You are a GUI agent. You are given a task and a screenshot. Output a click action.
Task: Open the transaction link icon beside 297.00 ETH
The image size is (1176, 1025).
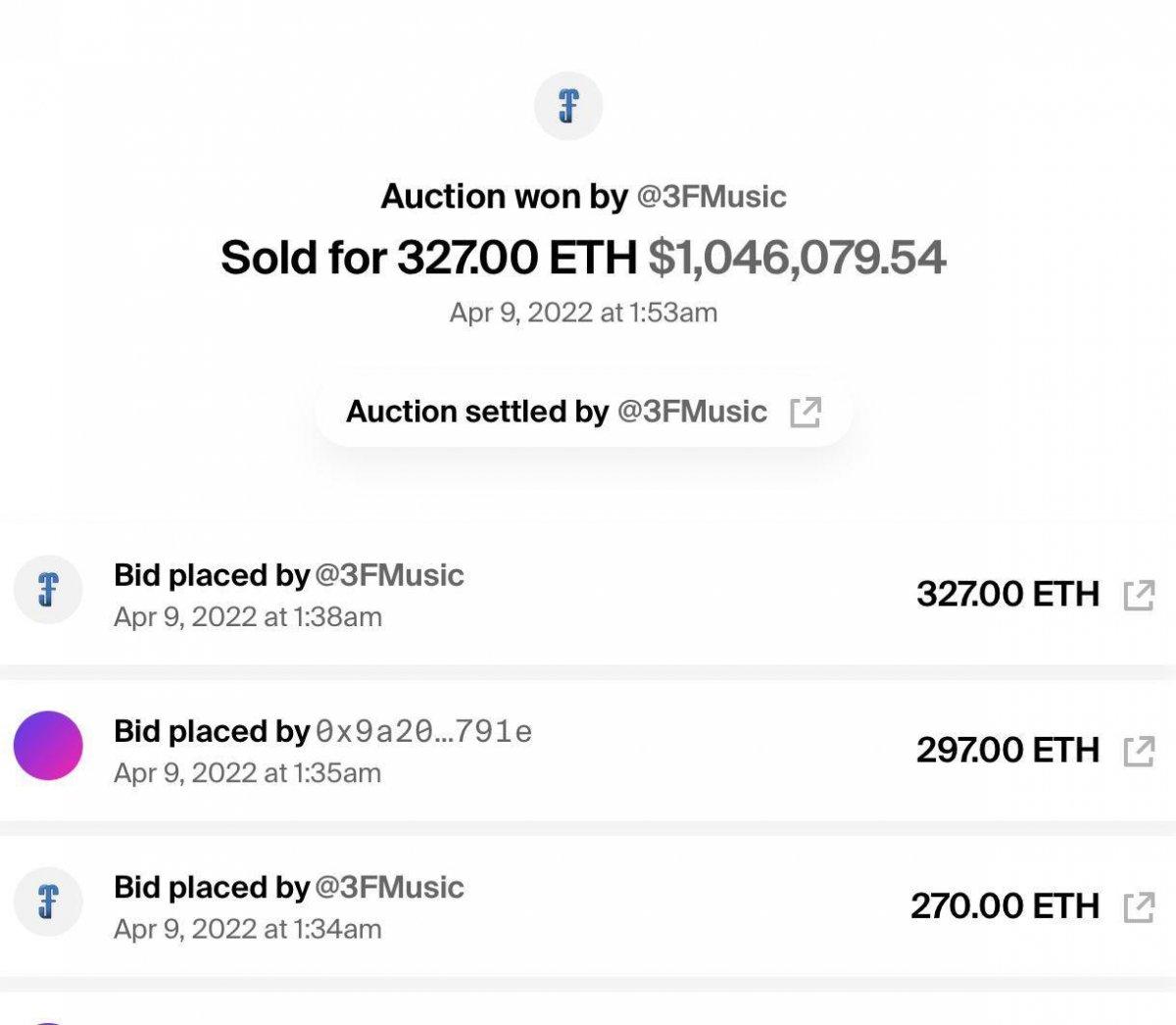(1139, 751)
